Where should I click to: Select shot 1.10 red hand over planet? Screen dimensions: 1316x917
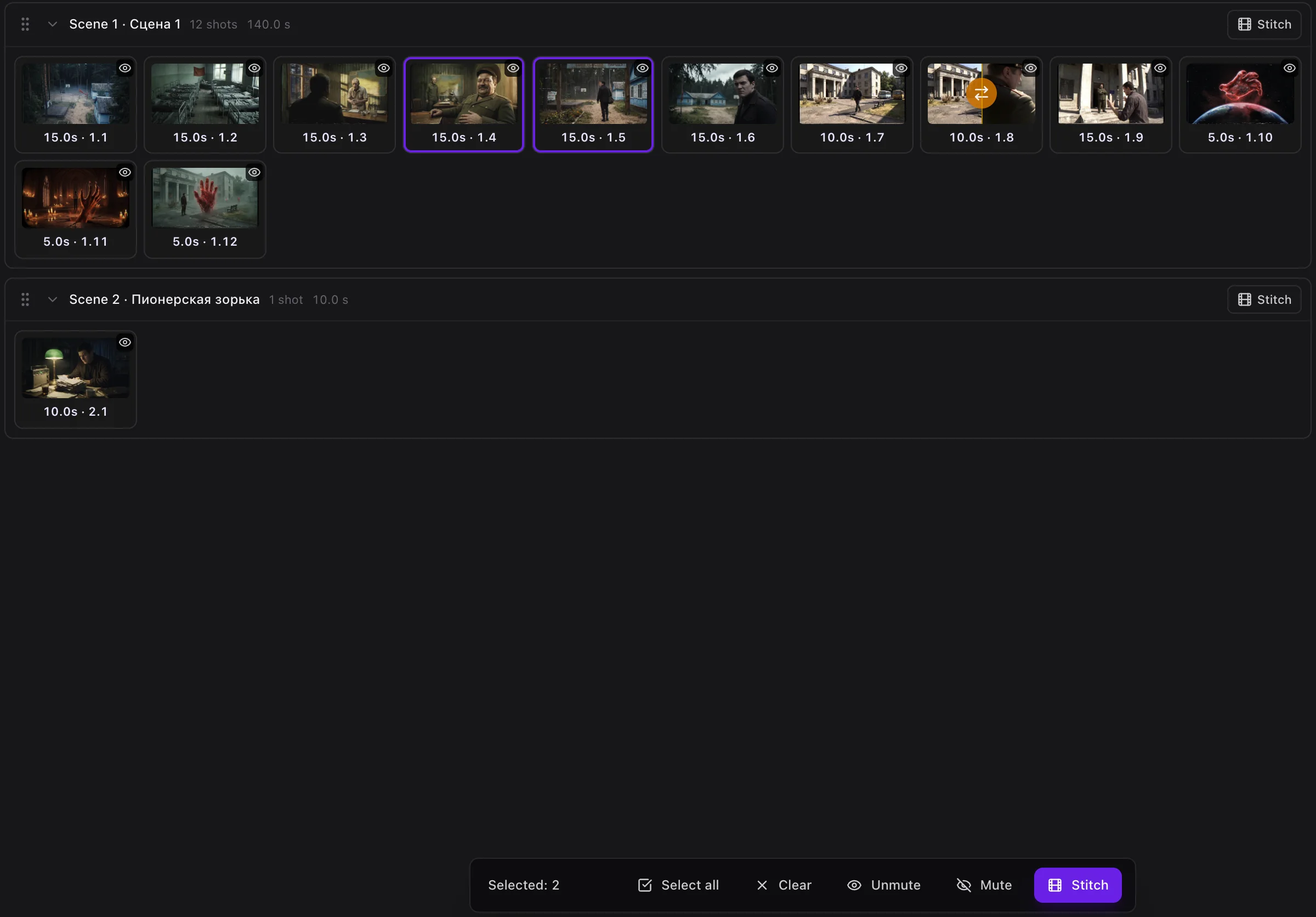[x=1240, y=93]
